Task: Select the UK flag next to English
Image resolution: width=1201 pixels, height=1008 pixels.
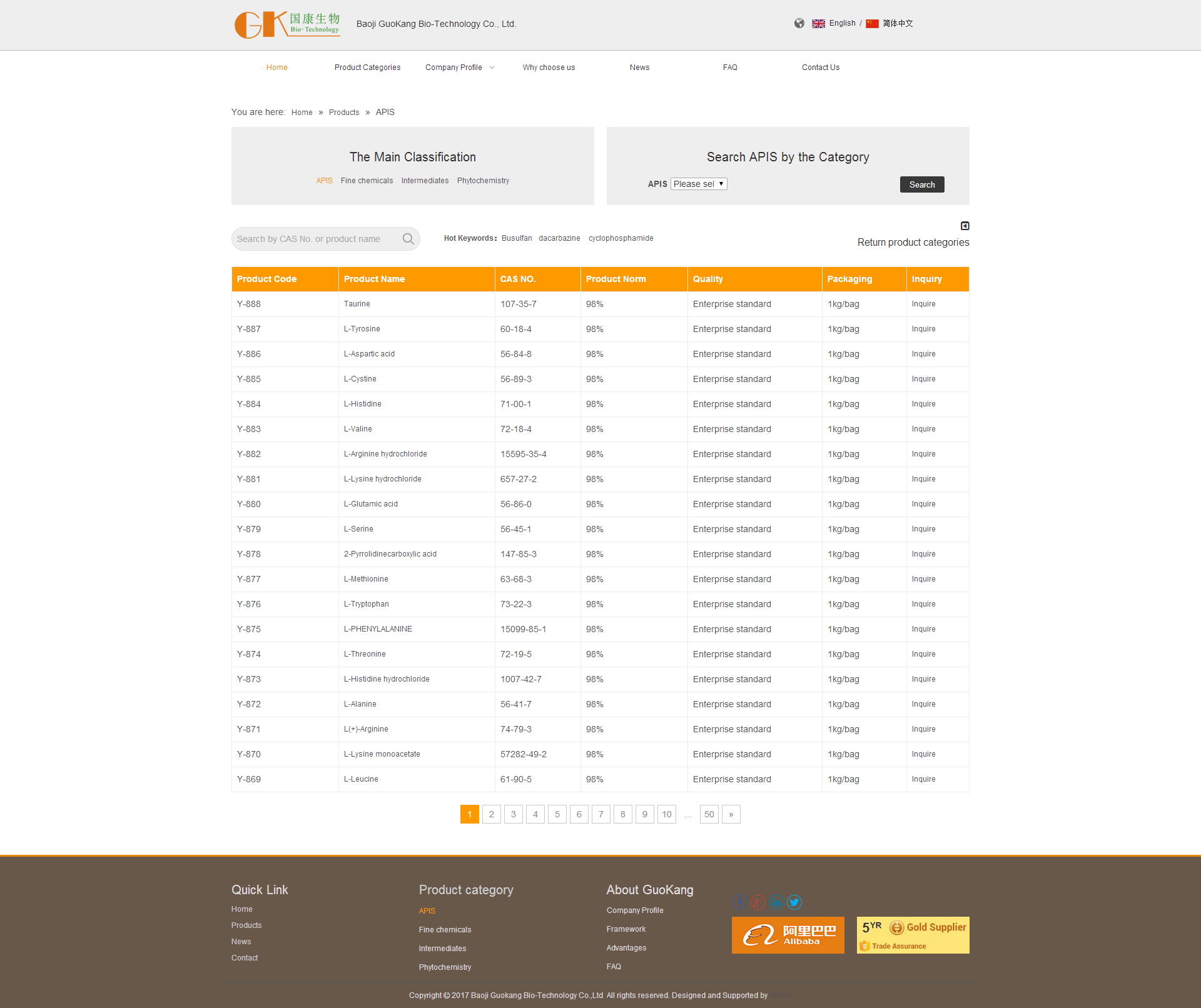Action: pos(818,23)
